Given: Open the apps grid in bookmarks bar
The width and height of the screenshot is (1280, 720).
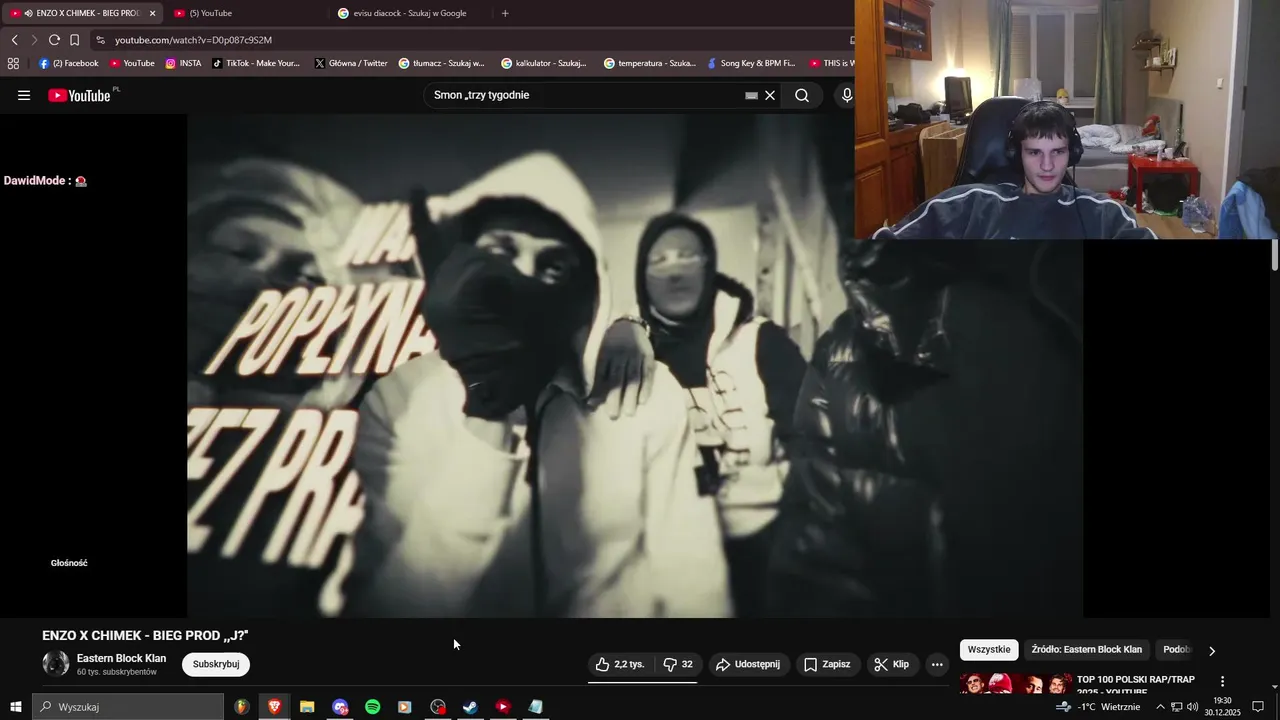Looking at the screenshot, I should pos(13,63).
